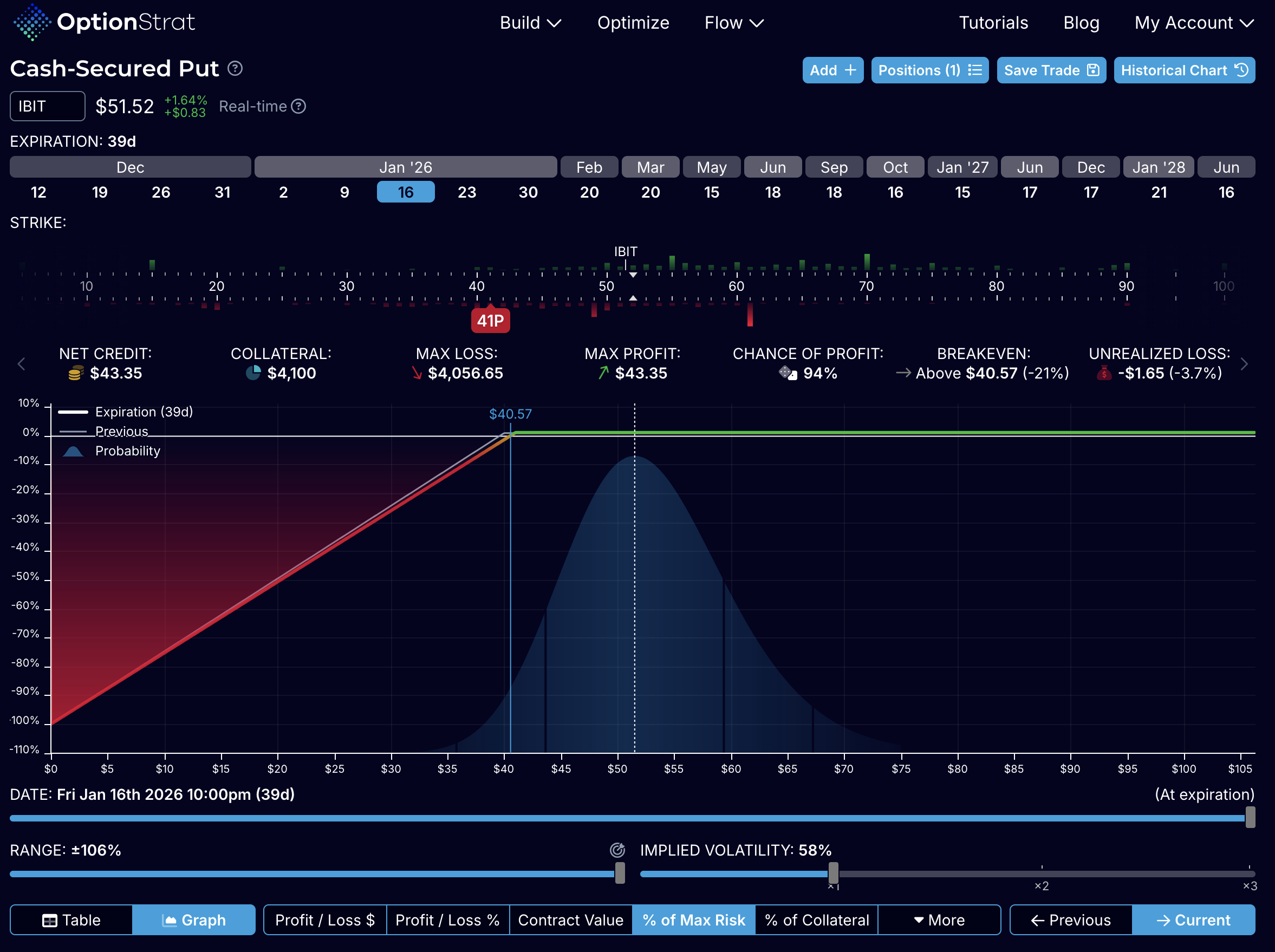Click the Cash-Secured Put help question icon
1275x952 pixels.
click(235, 69)
